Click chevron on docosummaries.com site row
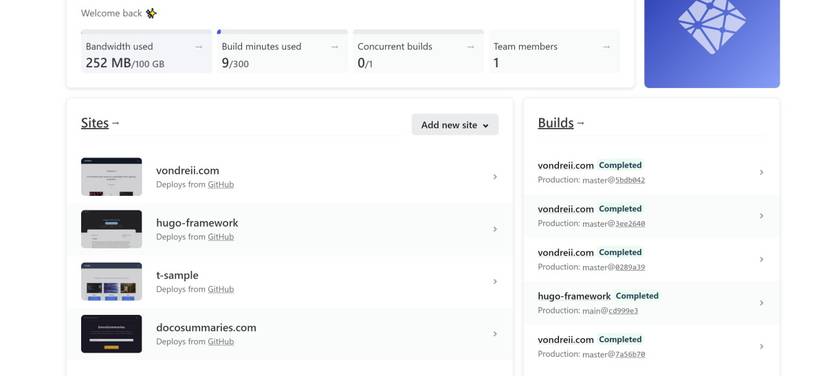 [495, 333]
